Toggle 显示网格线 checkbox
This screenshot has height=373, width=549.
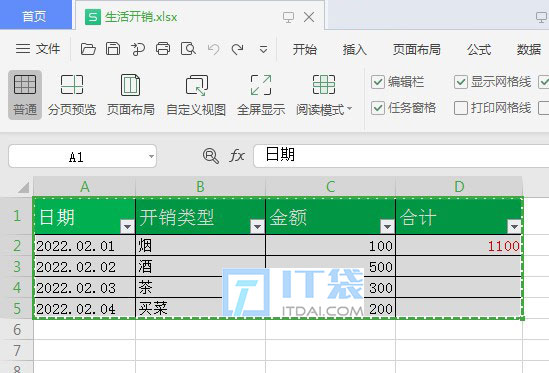pos(461,82)
